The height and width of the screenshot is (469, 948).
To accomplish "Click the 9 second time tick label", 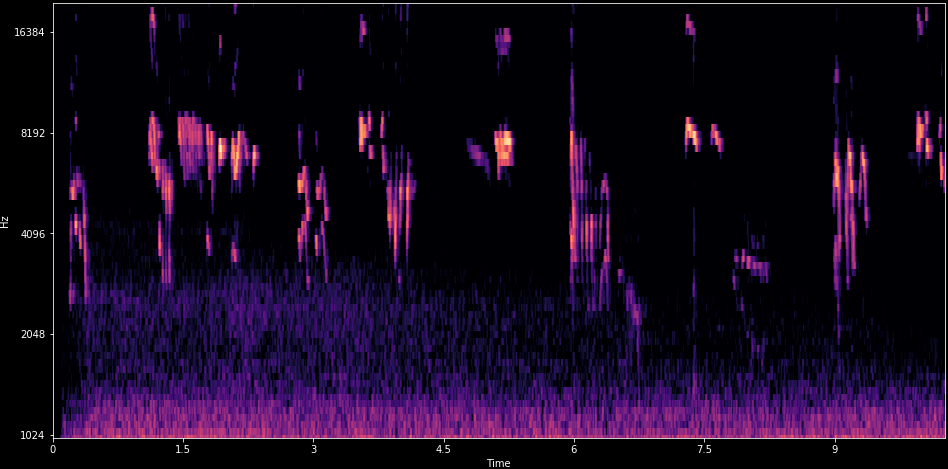I will tap(835, 449).
